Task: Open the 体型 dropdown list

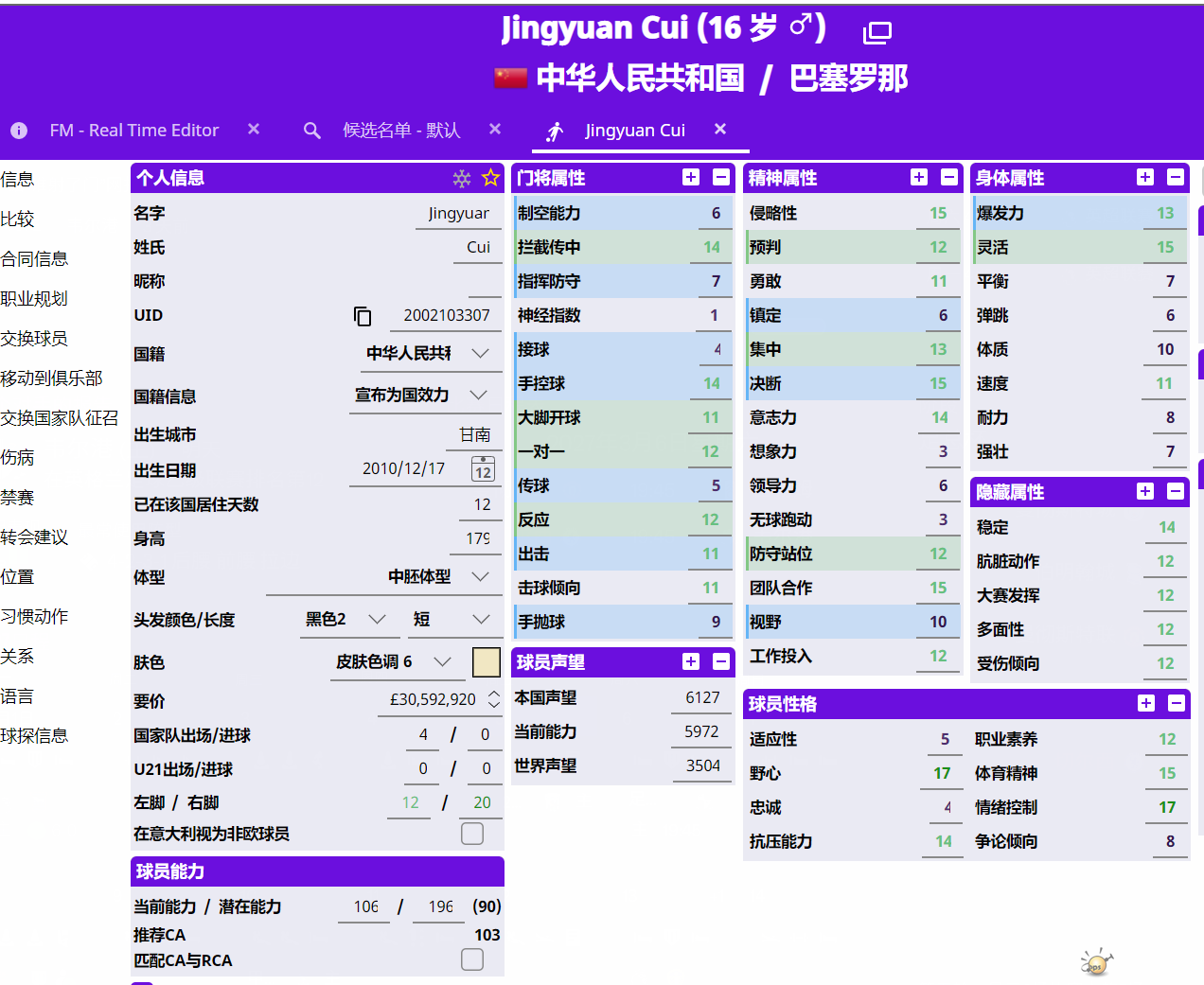Action: pyautogui.click(x=480, y=576)
